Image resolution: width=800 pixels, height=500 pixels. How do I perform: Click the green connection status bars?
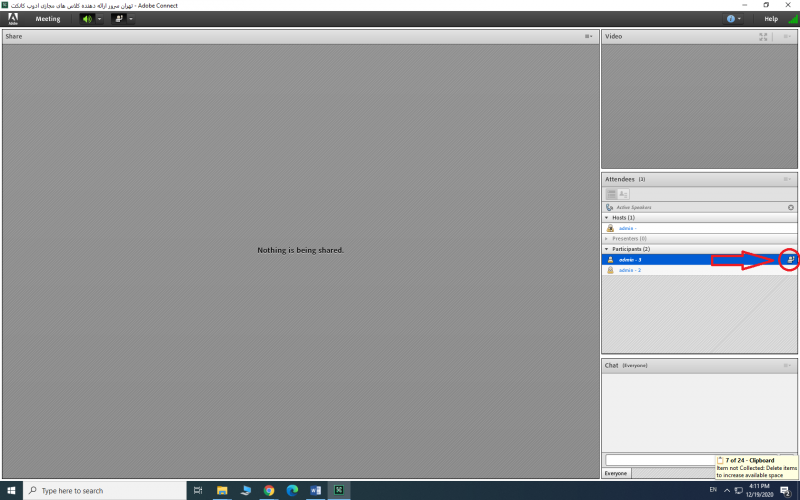(793, 19)
